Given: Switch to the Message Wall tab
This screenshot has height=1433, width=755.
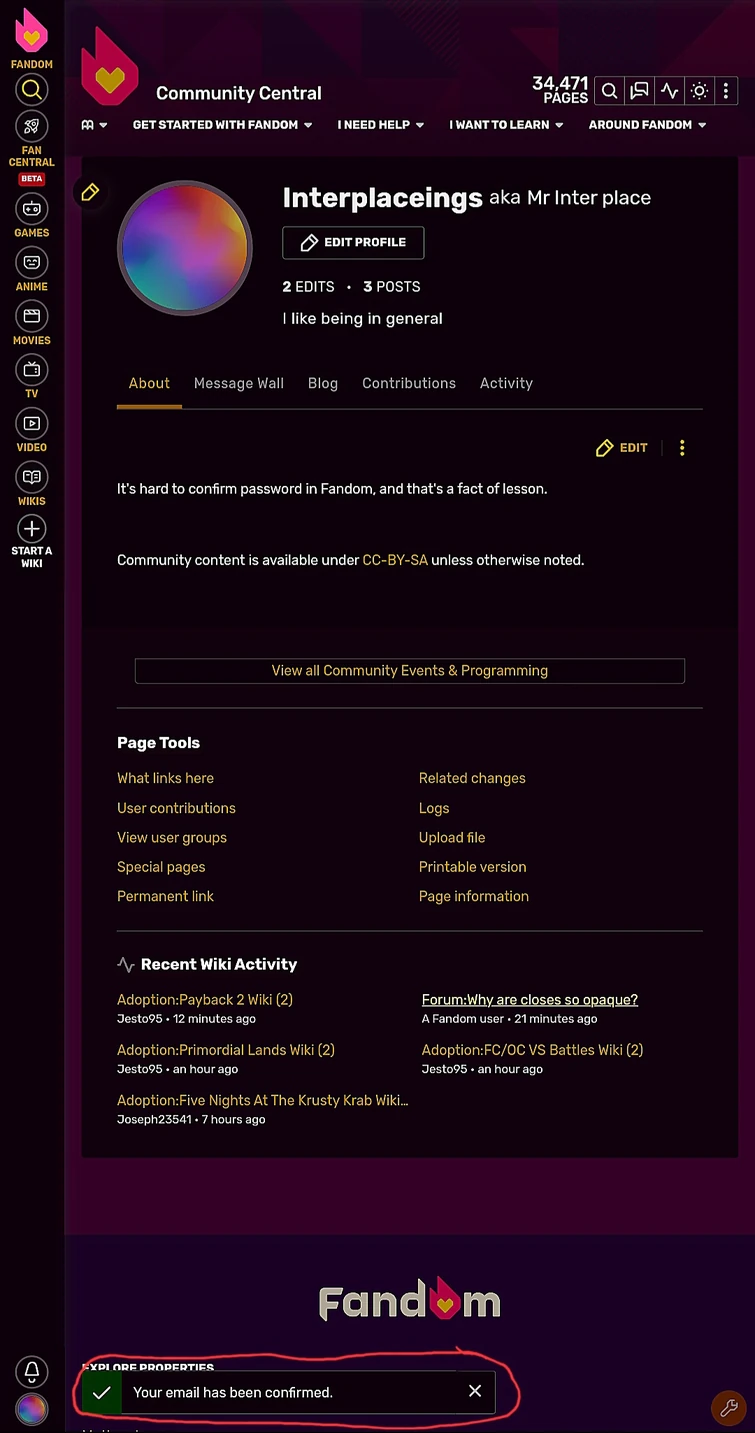Looking at the screenshot, I should (x=239, y=383).
